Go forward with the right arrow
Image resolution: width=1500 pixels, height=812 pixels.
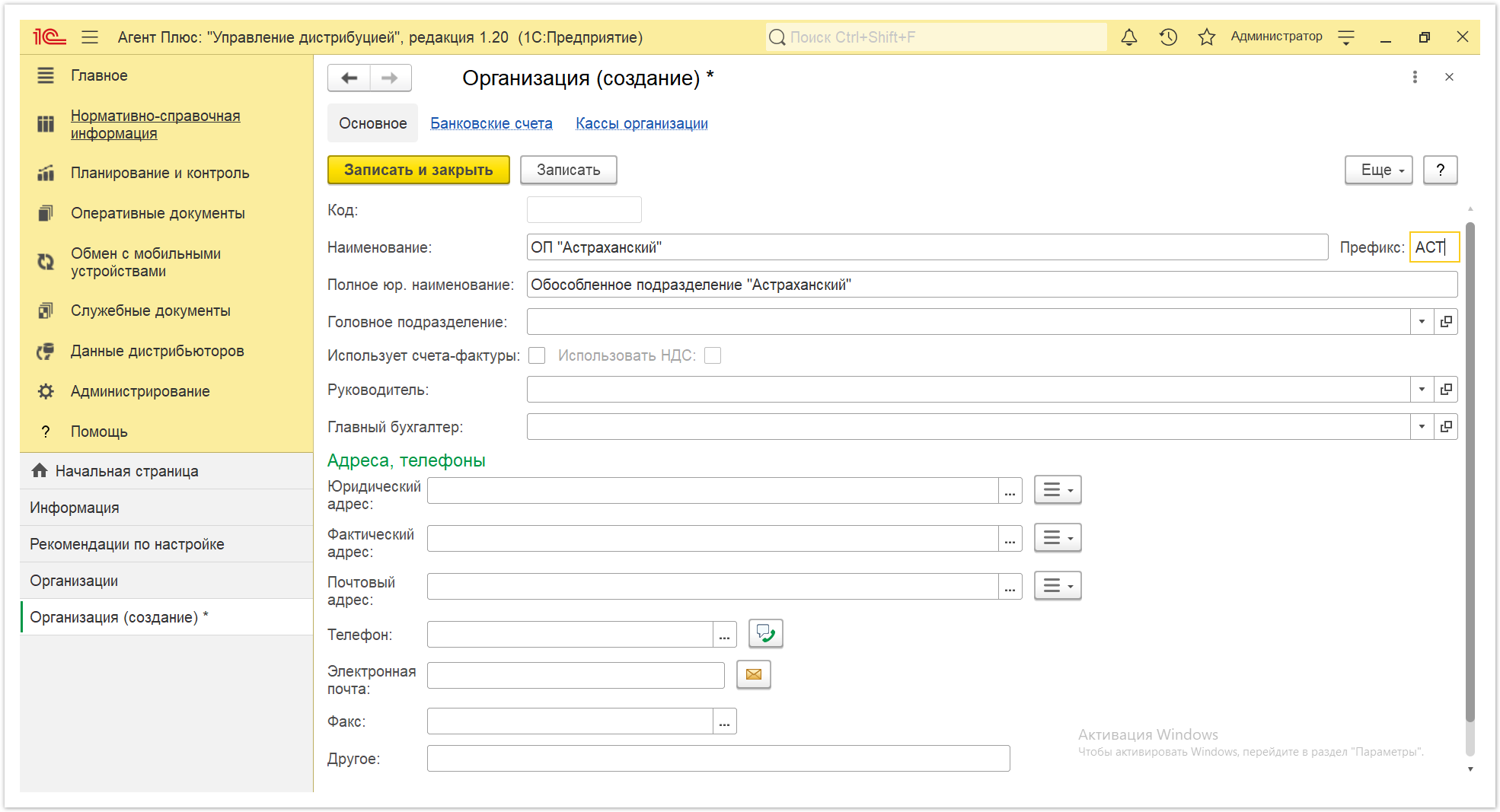coord(391,78)
